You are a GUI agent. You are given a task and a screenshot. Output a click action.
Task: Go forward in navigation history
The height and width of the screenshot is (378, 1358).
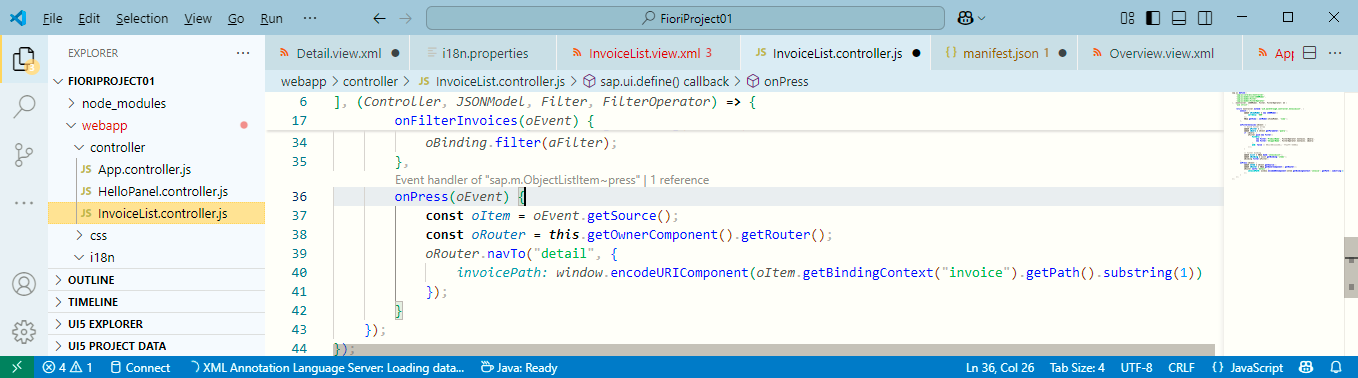pyautogui.click(x=406, y=19)
